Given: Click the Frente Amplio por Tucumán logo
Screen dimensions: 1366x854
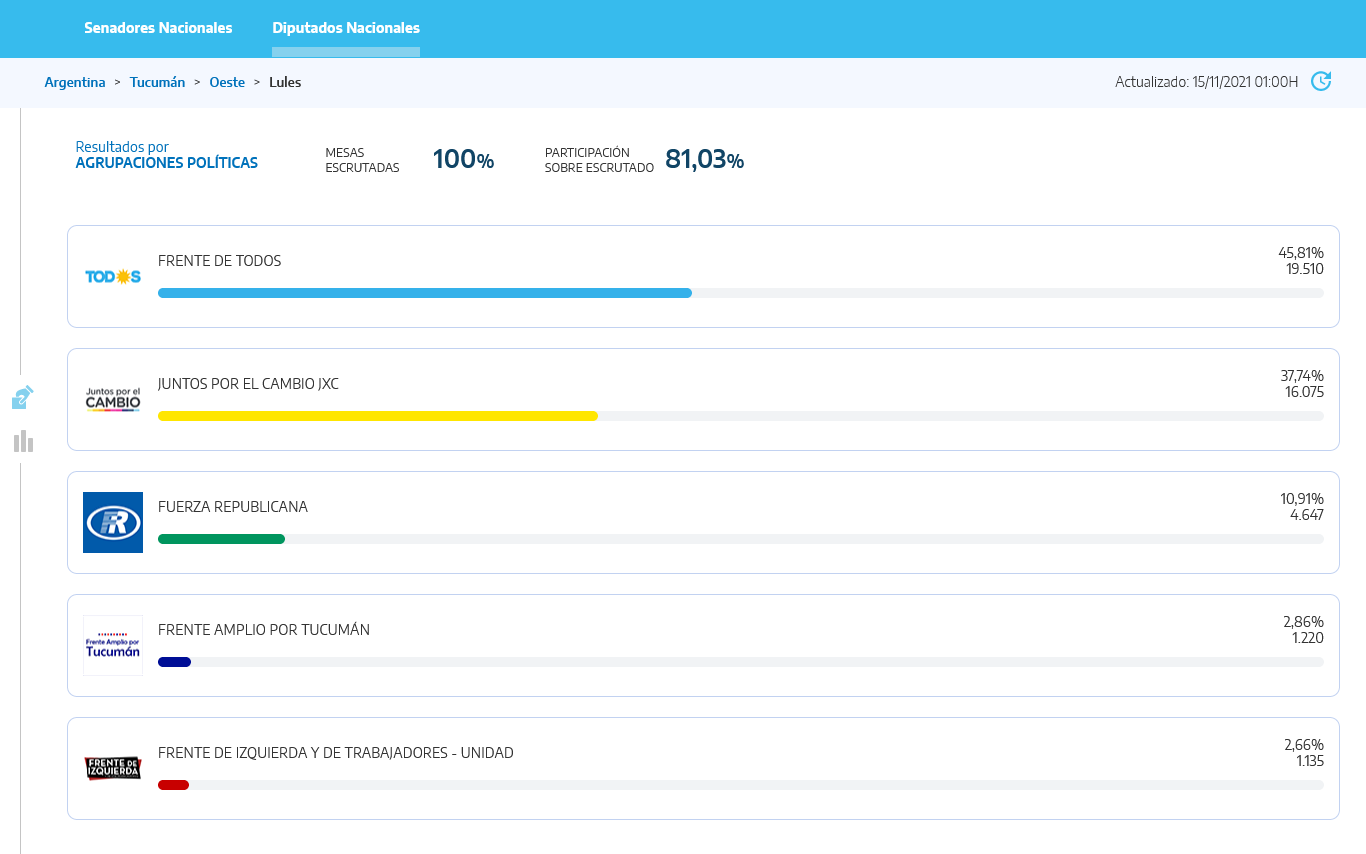Looking at the screenshot, I should click(x=113, y=645).
